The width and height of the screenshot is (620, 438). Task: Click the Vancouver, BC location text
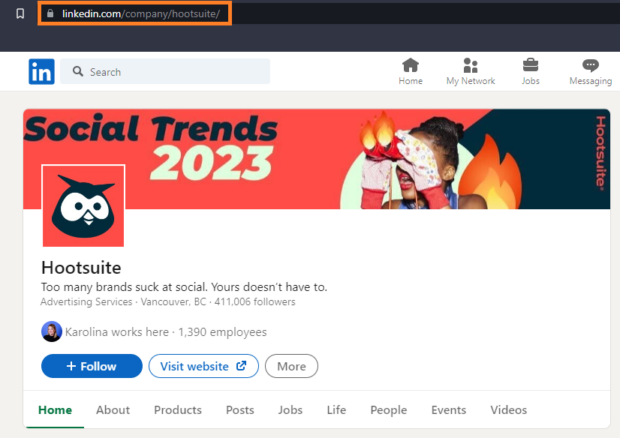[x=173, y=302]
